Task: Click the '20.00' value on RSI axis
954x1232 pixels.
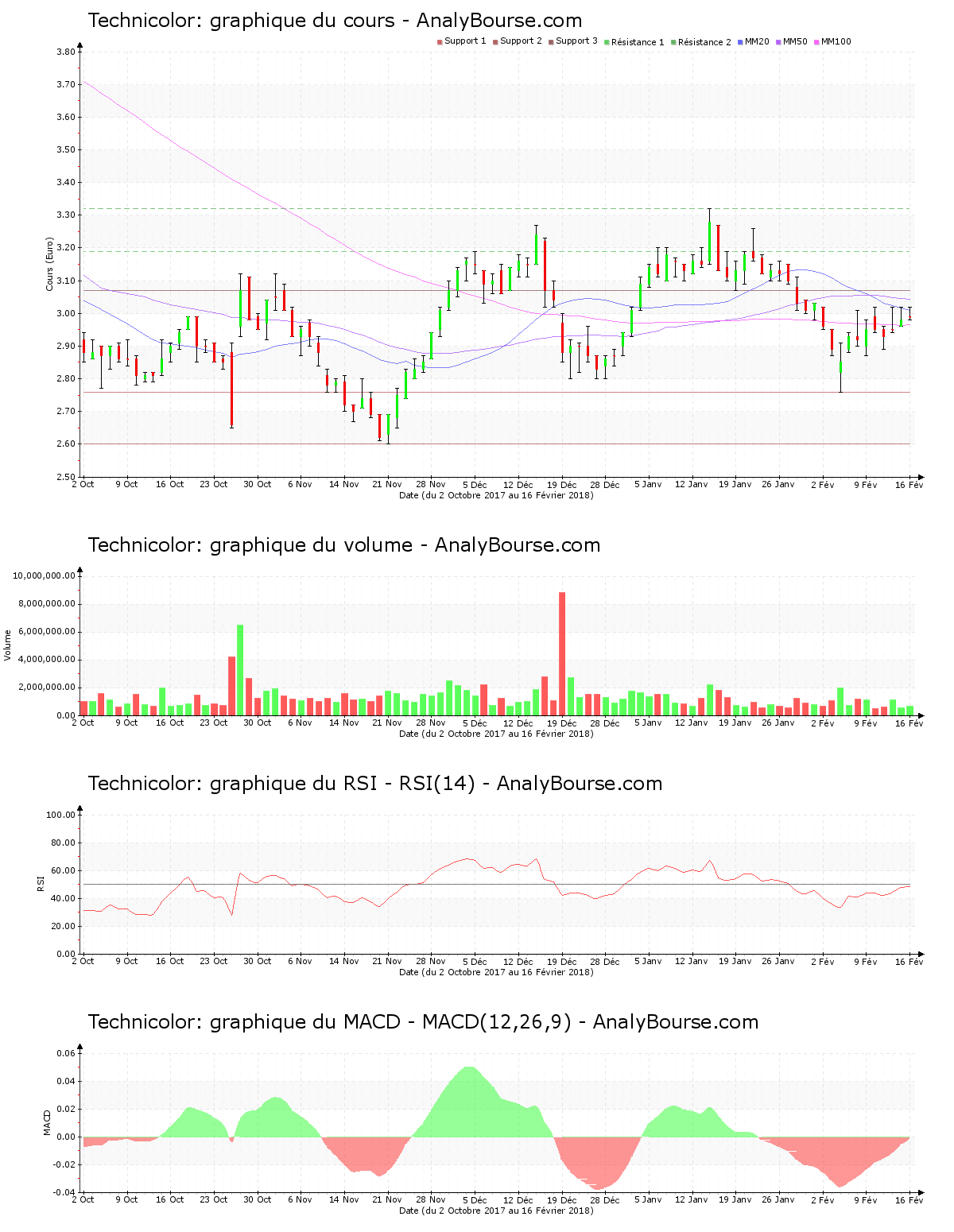Action: pyautogui.click(x=64, y=926)
